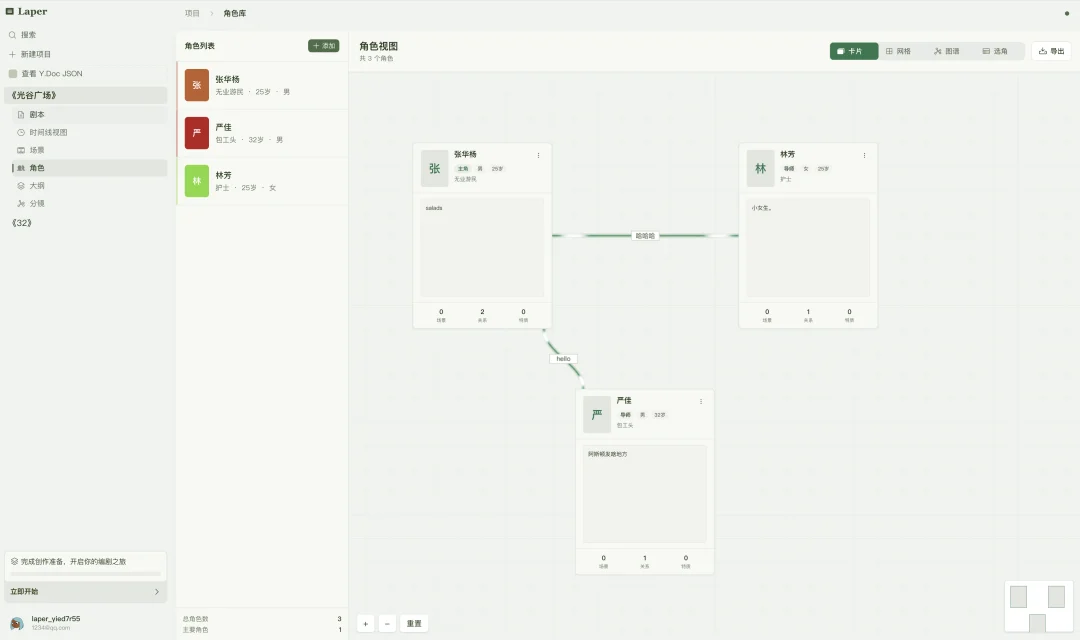The height and width of the screenshot is (640, 1080).
Task: Click the minimap in bottom right corner
Action: coord(1037,606)
